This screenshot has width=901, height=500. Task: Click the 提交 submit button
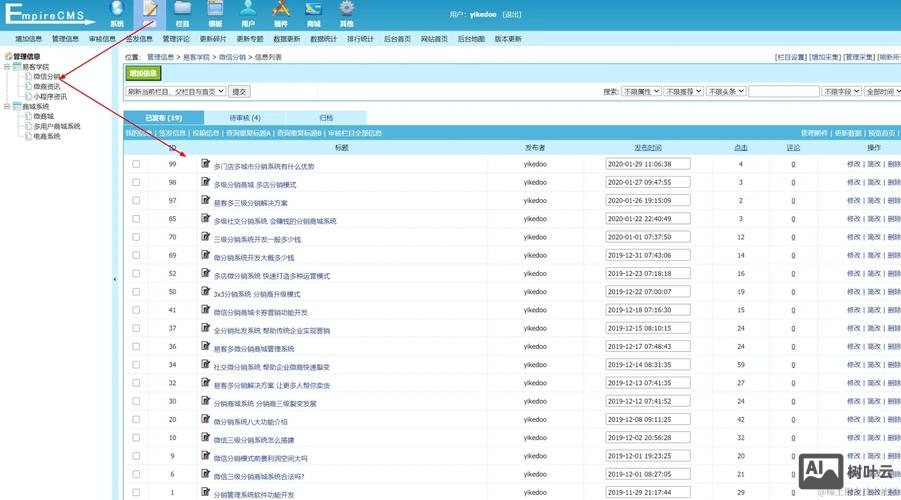point(239,91)
